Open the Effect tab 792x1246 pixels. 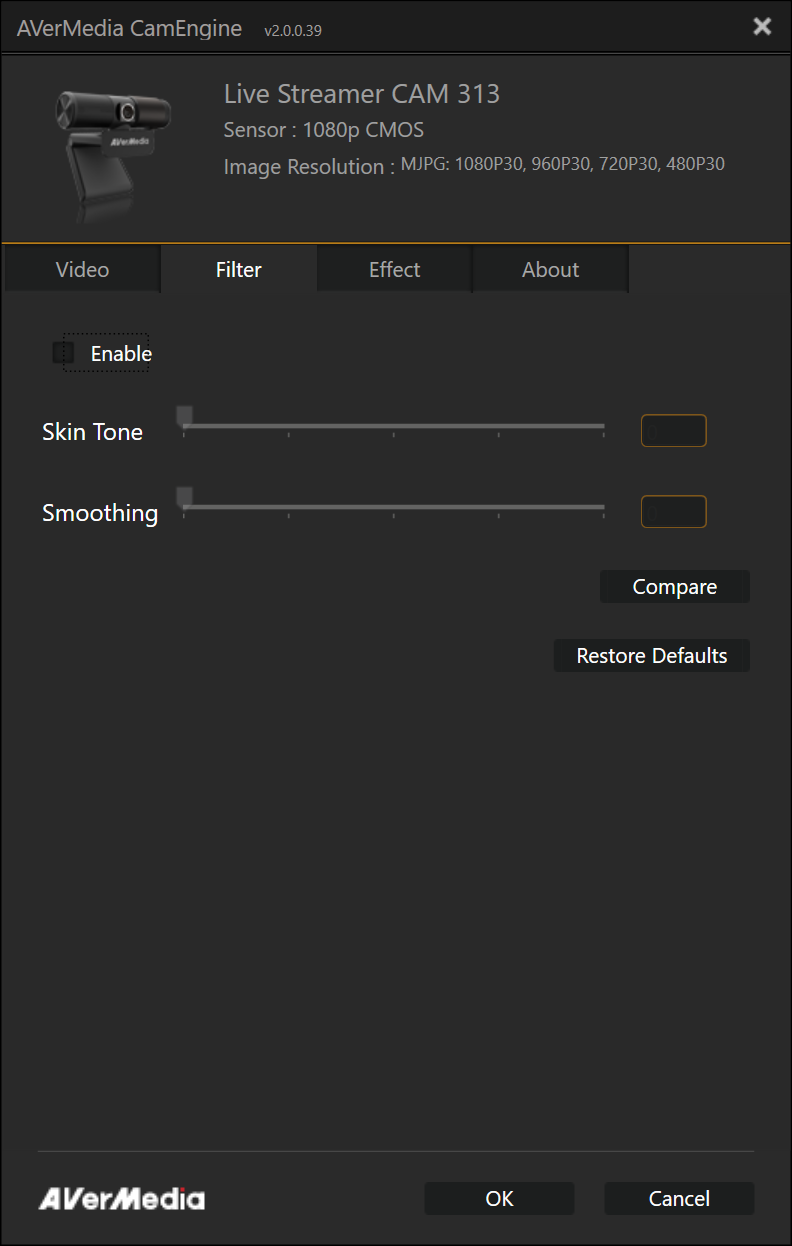(395, 270)
